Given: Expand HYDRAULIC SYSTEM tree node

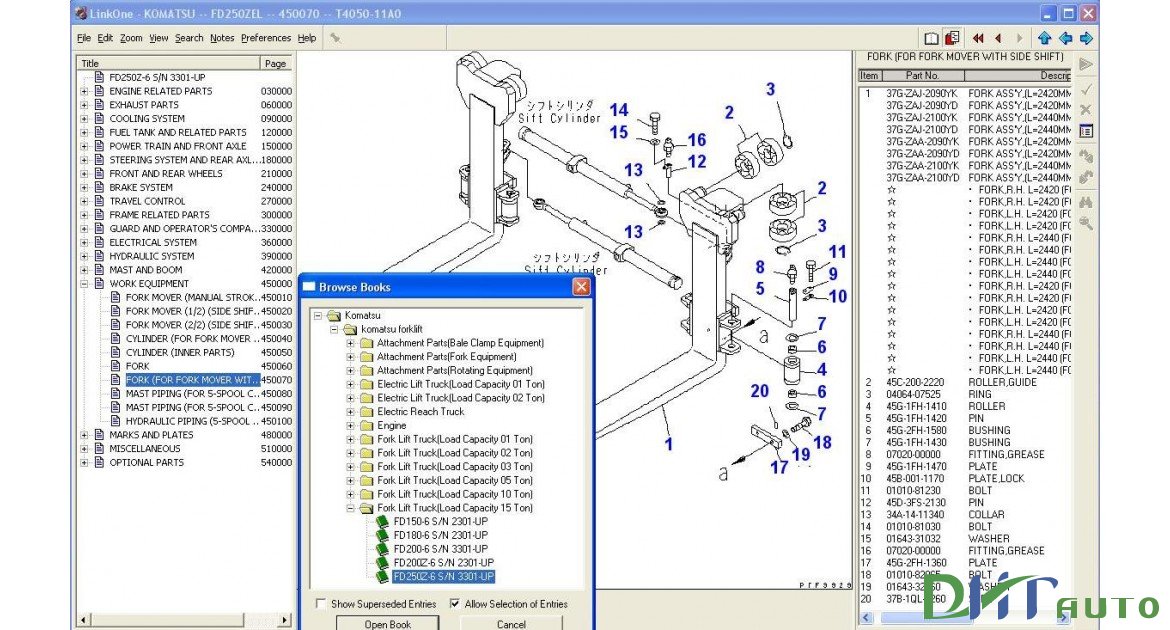Looking at the screenshot, I should click(x=84, y=256).
